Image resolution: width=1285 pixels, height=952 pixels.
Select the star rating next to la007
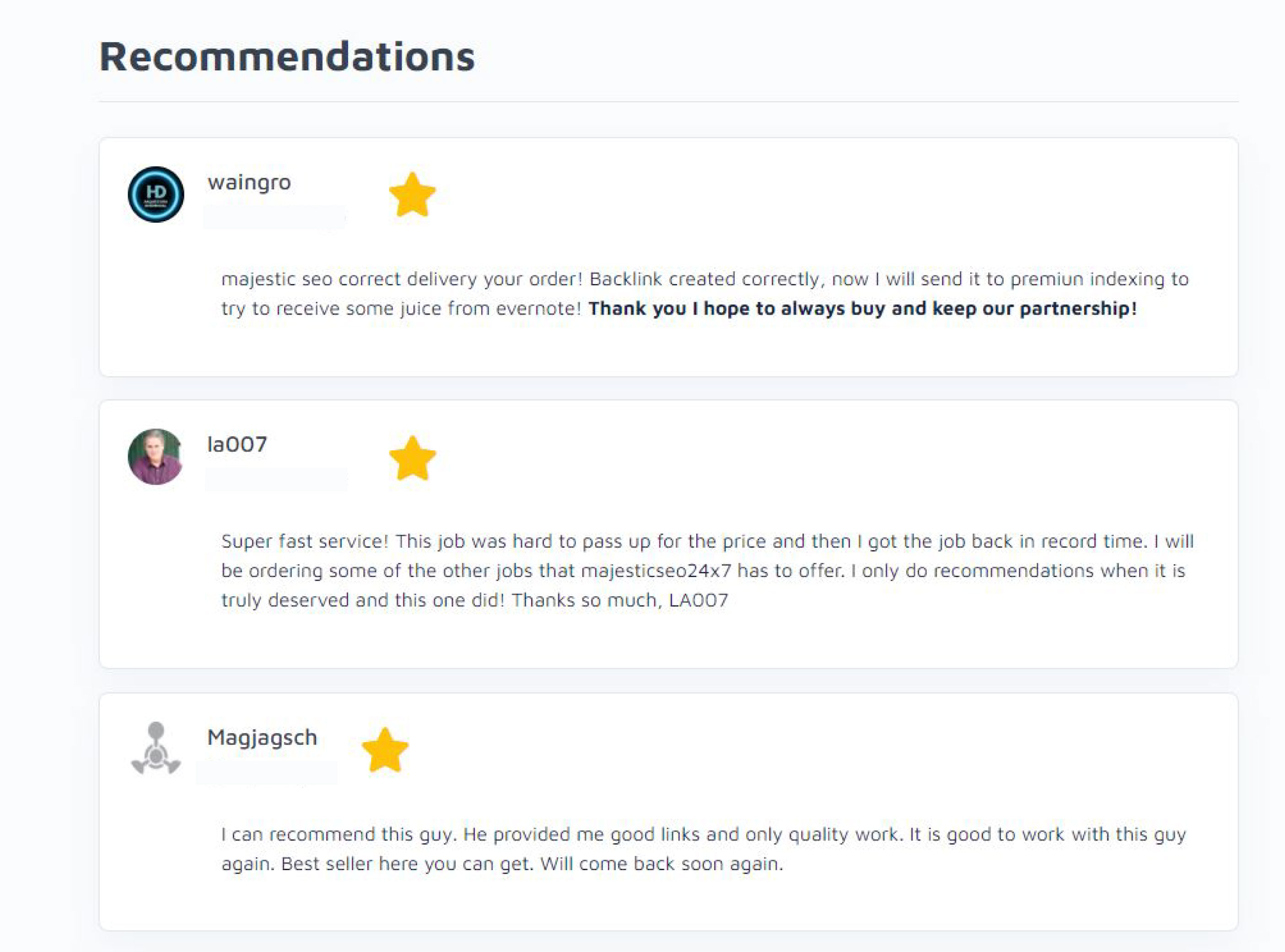412,458
